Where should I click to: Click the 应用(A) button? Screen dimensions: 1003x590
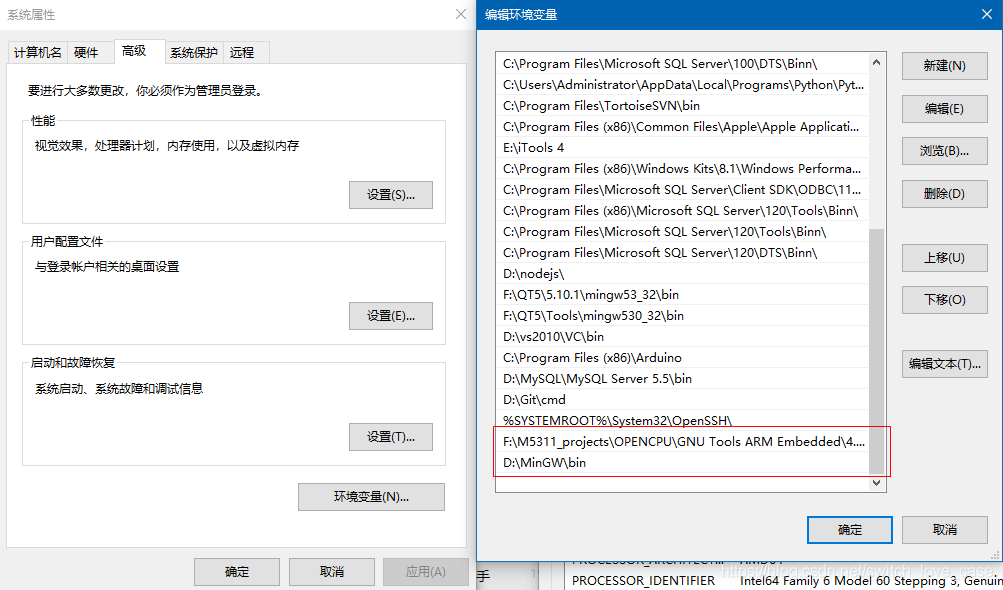[426, 571]
